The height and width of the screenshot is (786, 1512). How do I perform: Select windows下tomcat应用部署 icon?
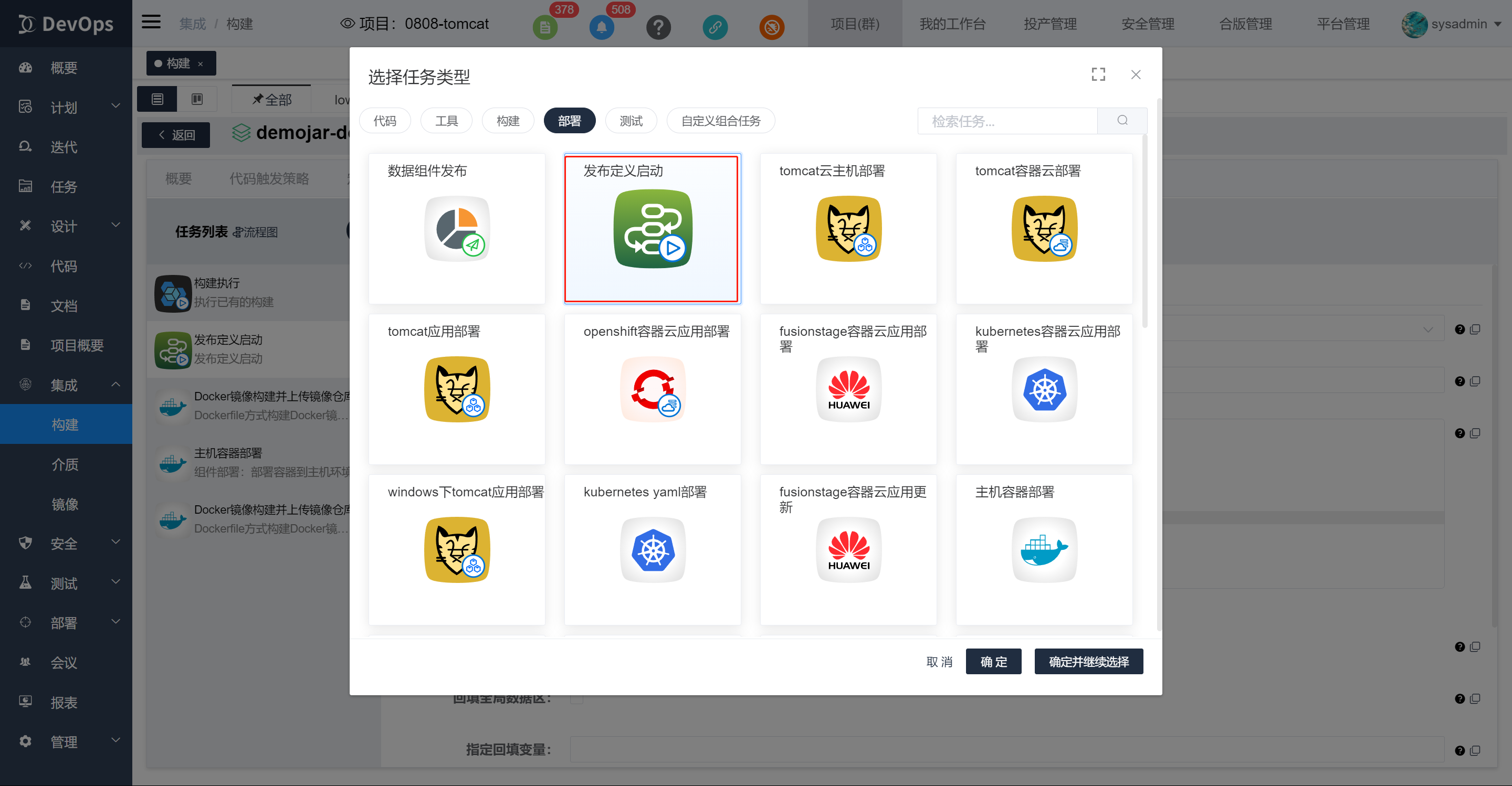click(x=457, y=549)
